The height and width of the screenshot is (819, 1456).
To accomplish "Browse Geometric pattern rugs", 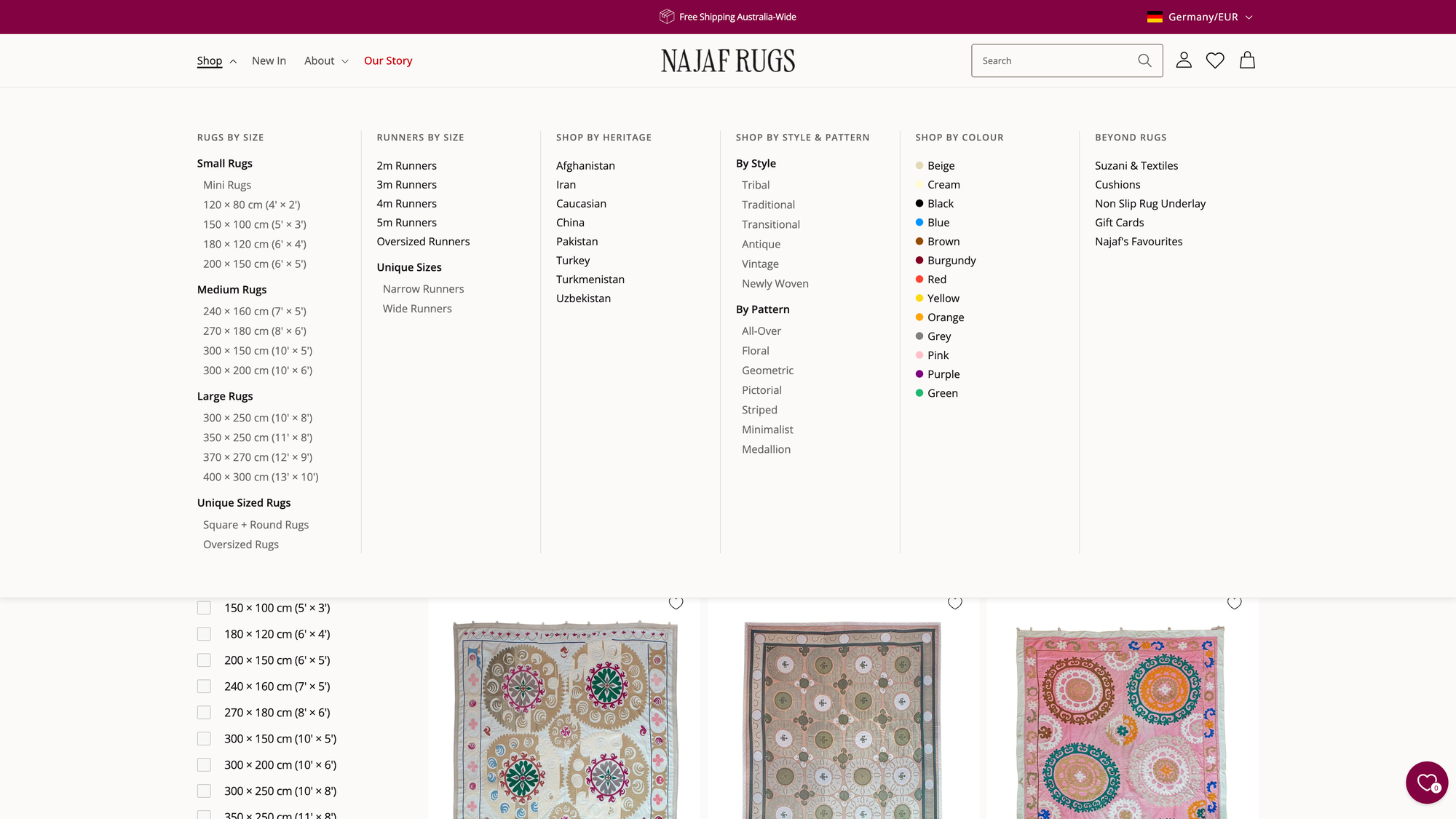I will (x=767, y=371).
